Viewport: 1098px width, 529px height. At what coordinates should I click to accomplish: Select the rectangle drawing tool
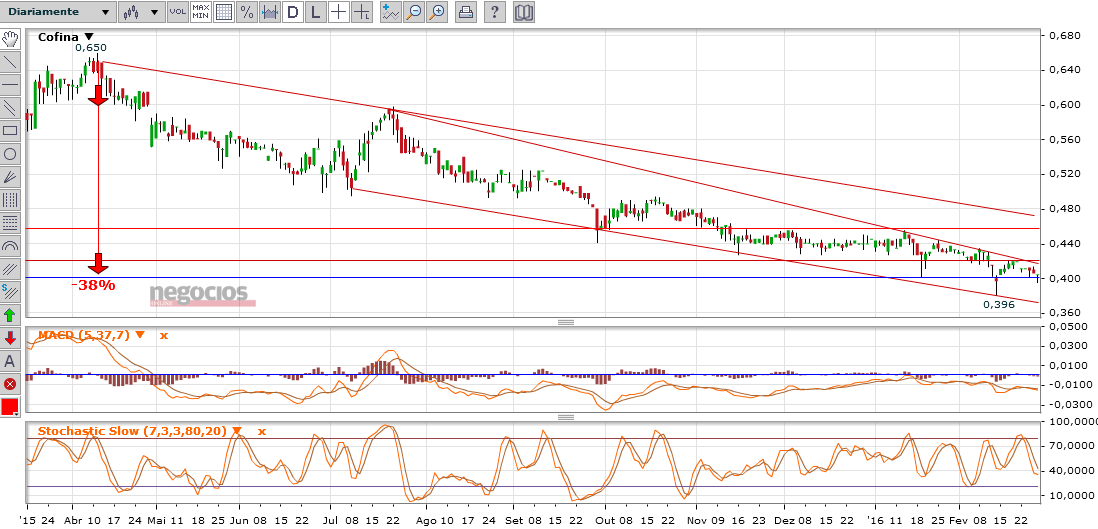[x=10, y=130]
